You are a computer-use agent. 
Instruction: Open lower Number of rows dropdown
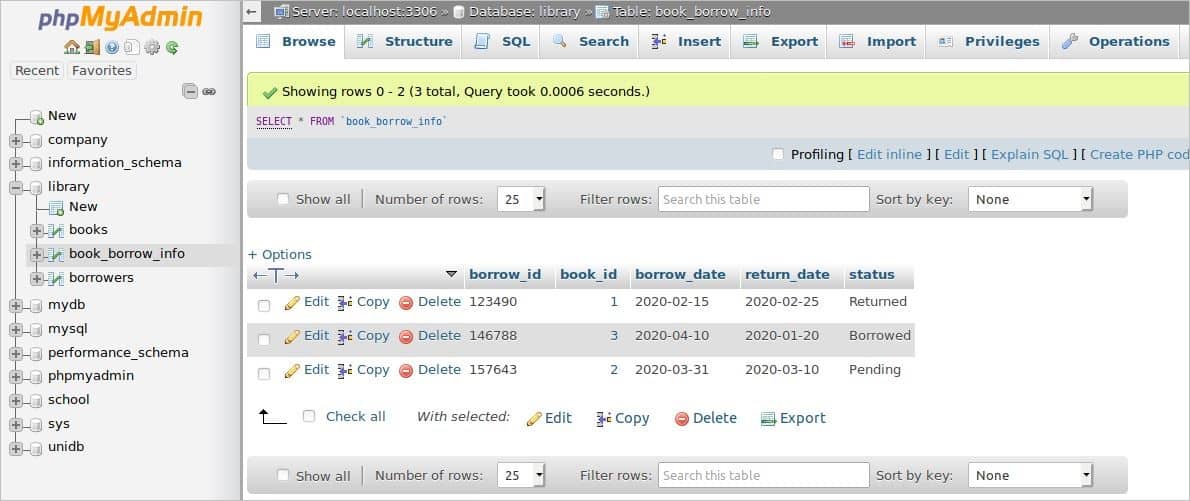point(521,476)
